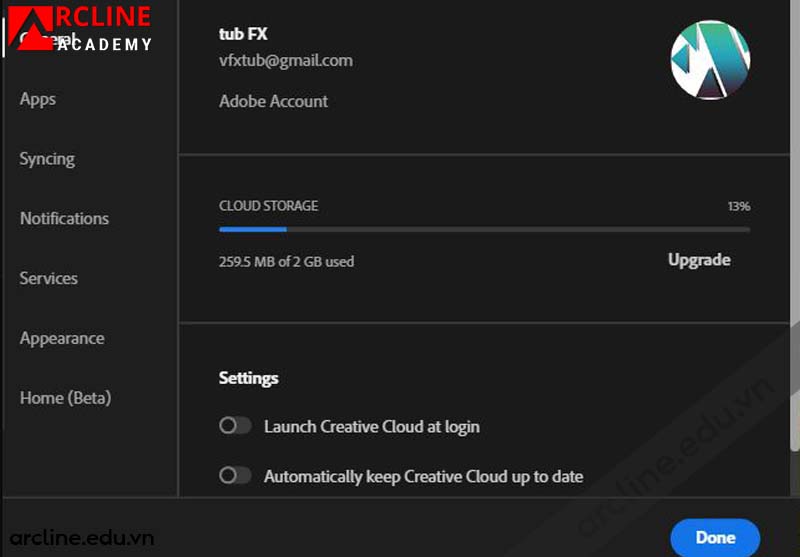The width and height of the screenshot is (800, 557).
Task: Click the user profile avatar picture
Action: click(710, 59)
